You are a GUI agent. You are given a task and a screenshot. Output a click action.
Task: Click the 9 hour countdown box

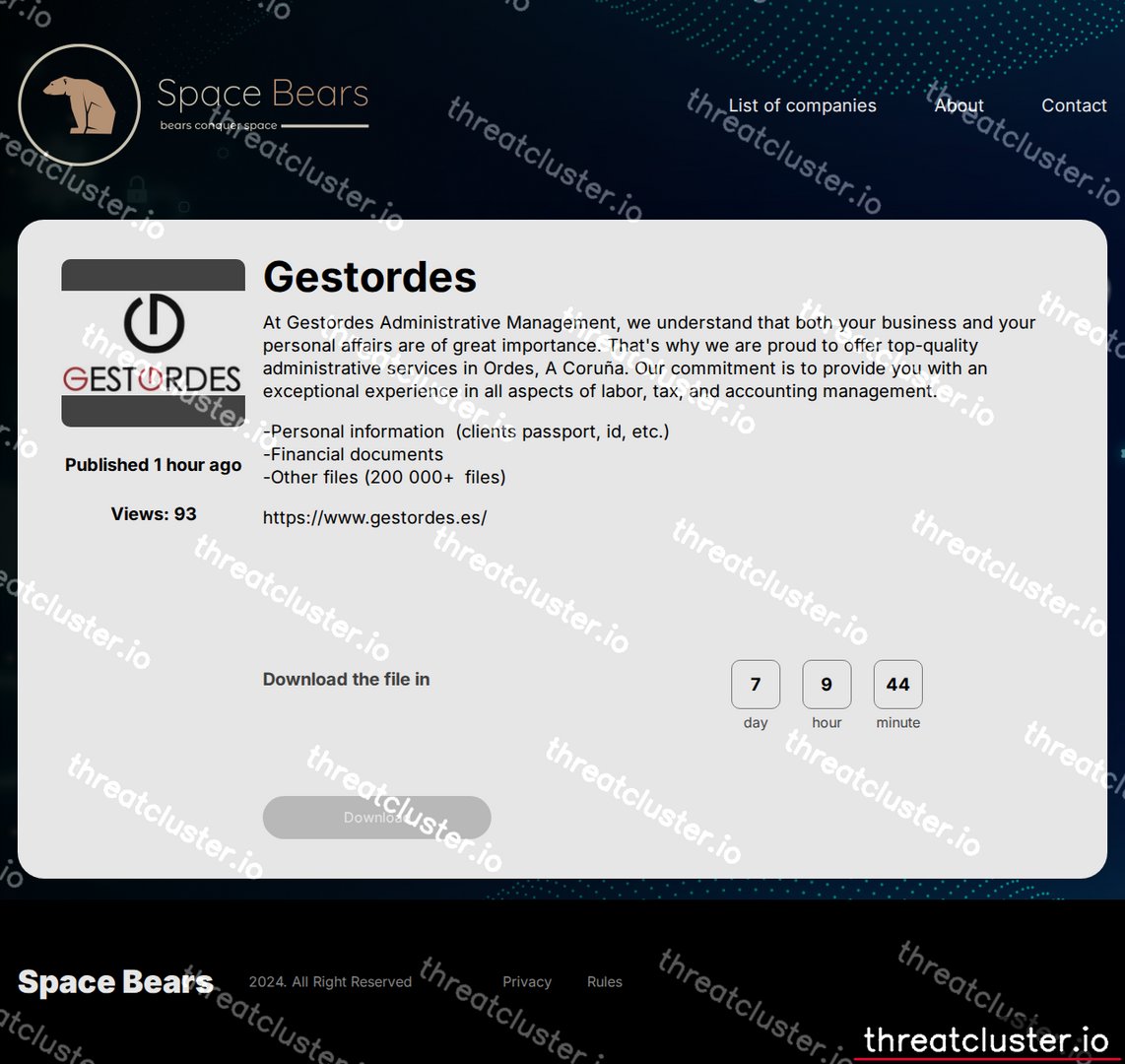pos(827,684)
